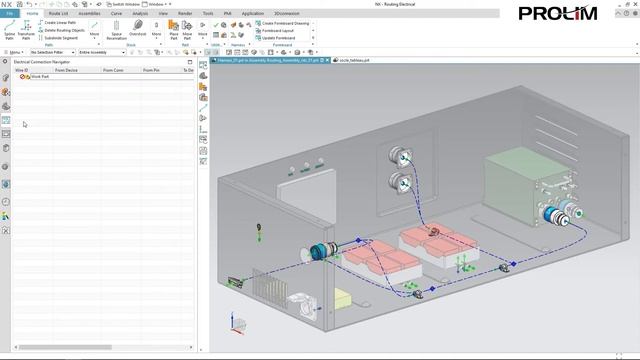Image resolution: width=640 pixels, height=360 pixels.
Task: Click the From Pin column header
Action: (x=161, y=70)
